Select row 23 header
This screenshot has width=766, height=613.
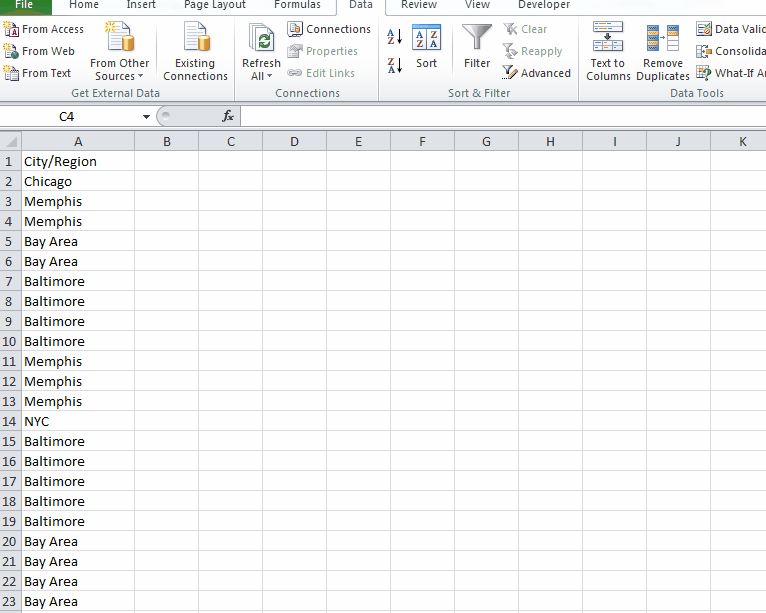coord(10,602)
